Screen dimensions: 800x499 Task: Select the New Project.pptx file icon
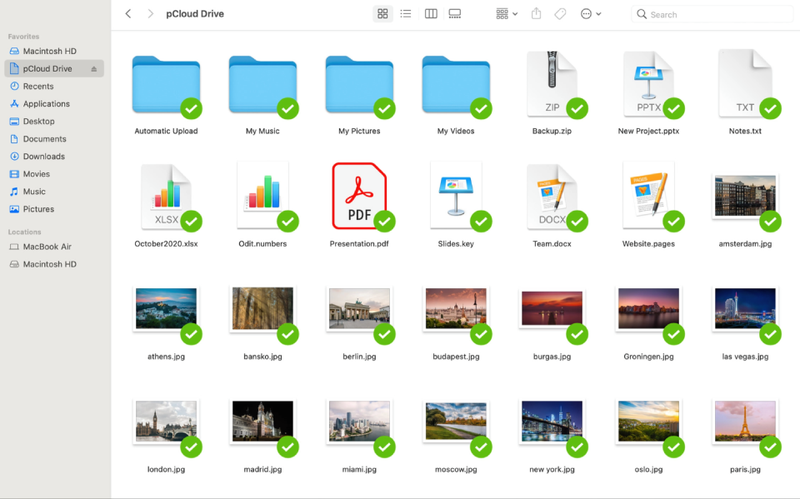point(648,84)
